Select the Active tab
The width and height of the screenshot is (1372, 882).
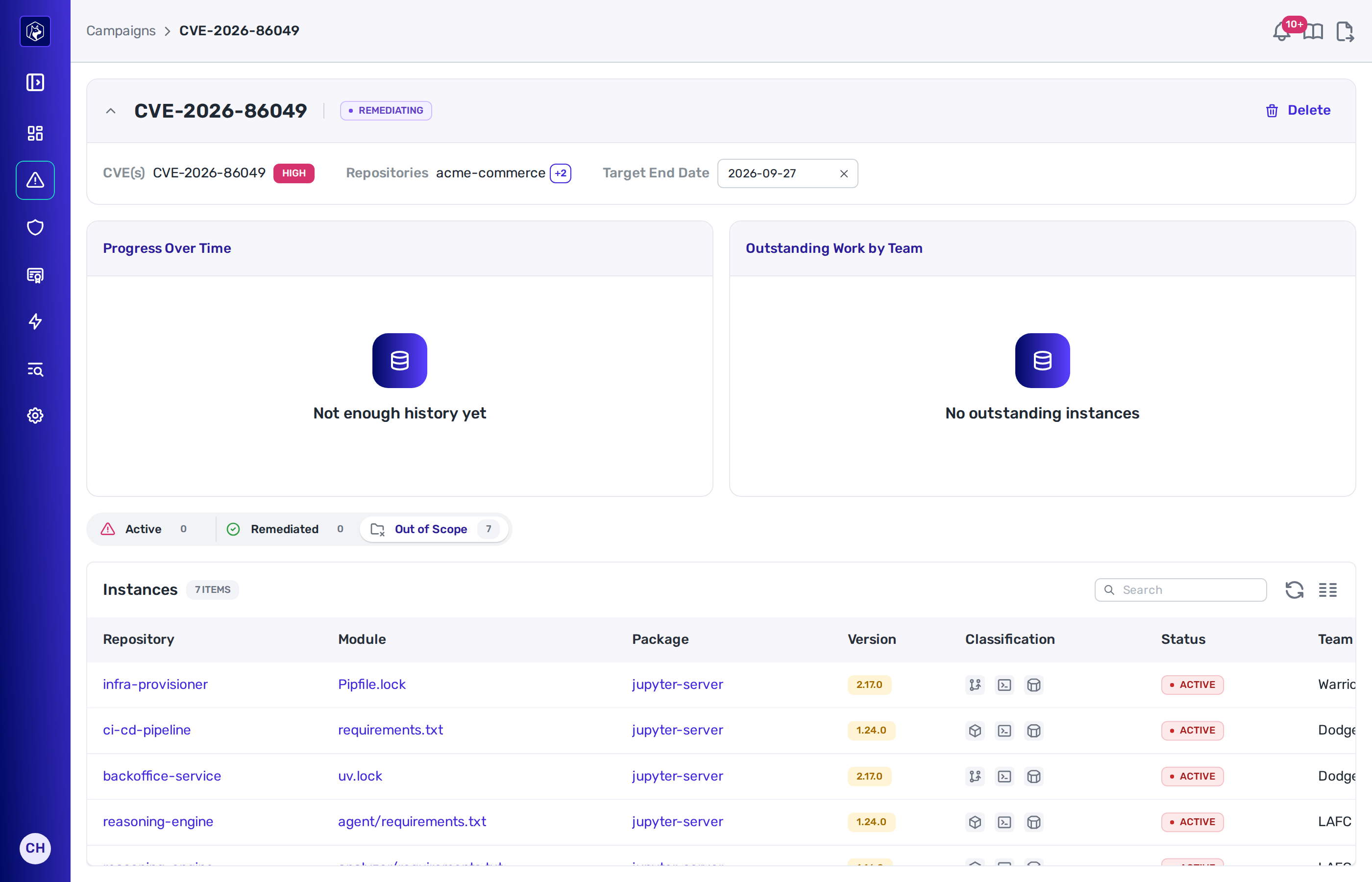pos(150,529)
